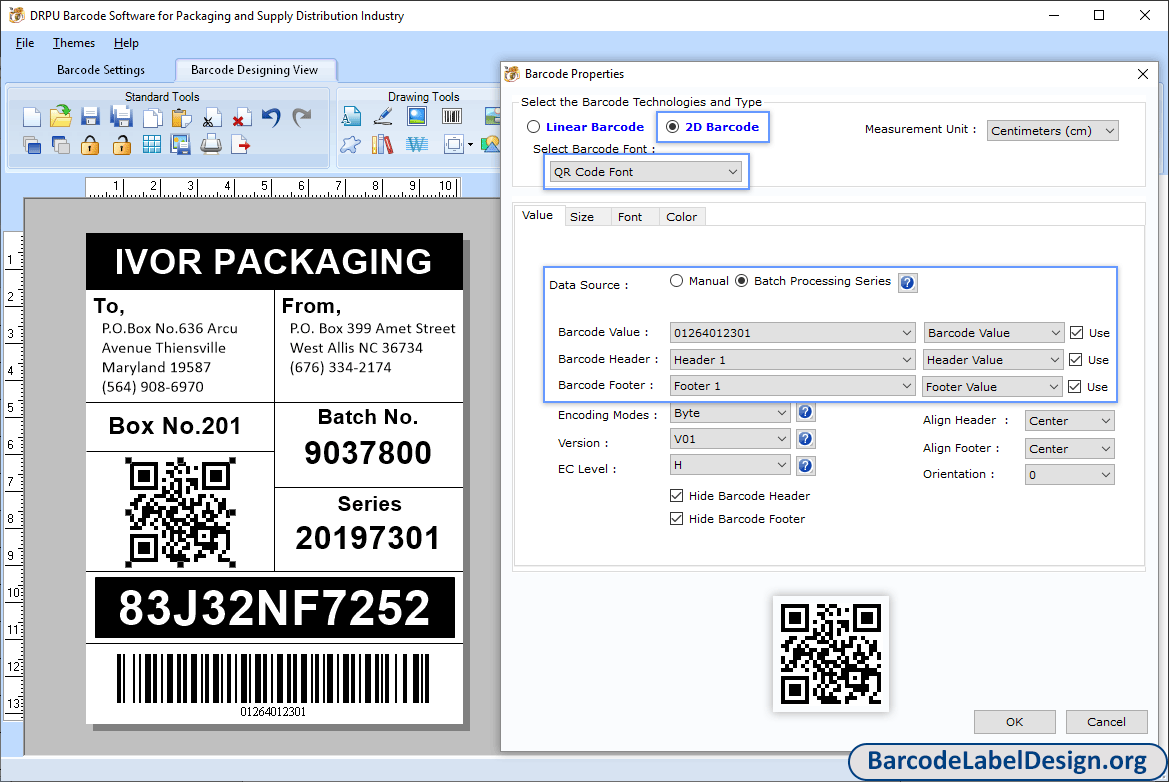The height and width of the screenshot is (782, 1169).
Task: Add an image with the Picture tool
Action: coord(416,117)
